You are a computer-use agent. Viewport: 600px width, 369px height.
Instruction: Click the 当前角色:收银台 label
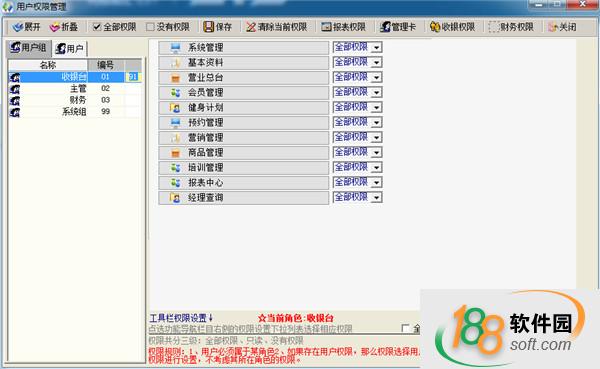click(x=296, y=318)
